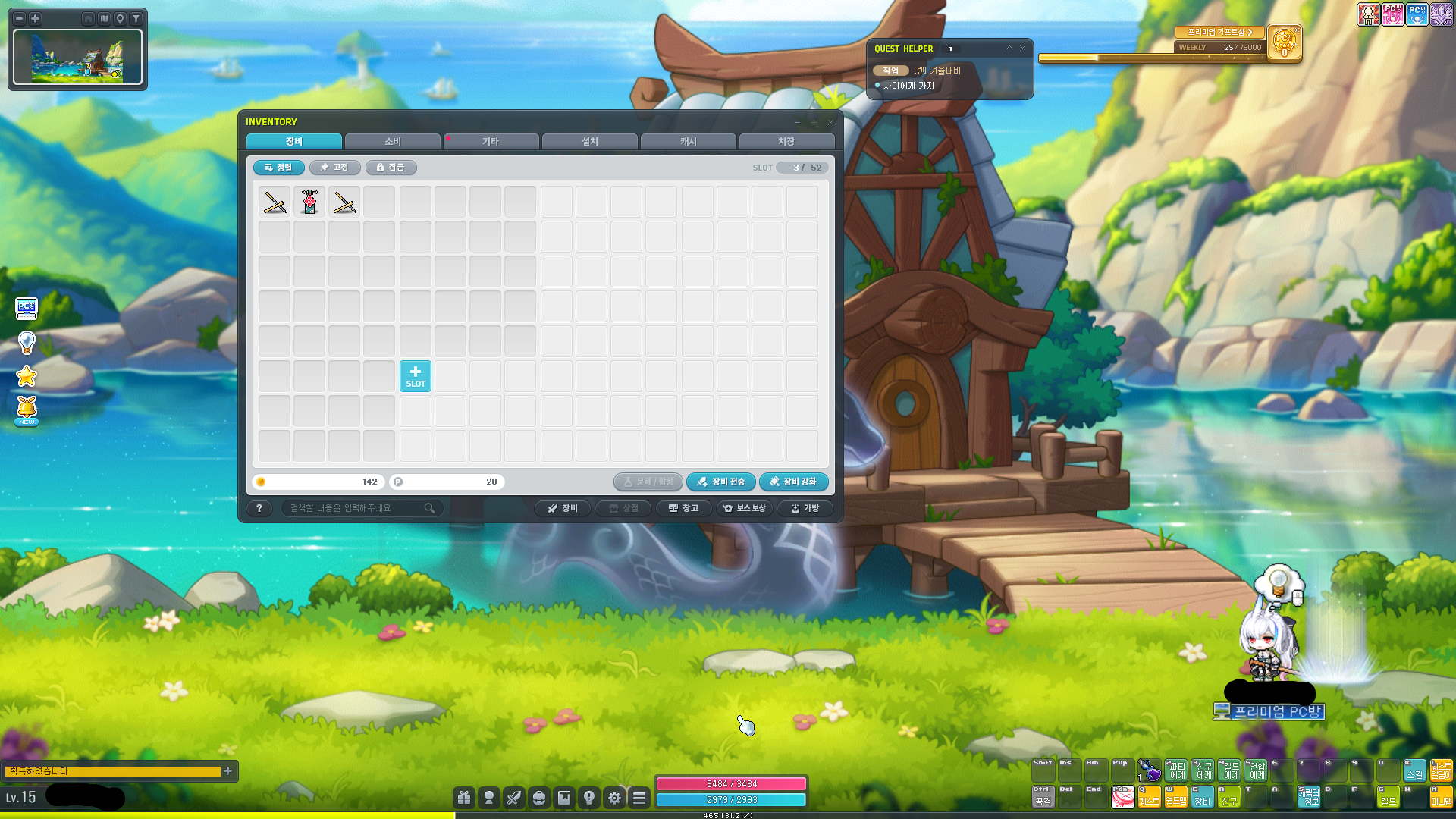
Task: Toggle the 잠금 lock button
Action: pos(391,168)
